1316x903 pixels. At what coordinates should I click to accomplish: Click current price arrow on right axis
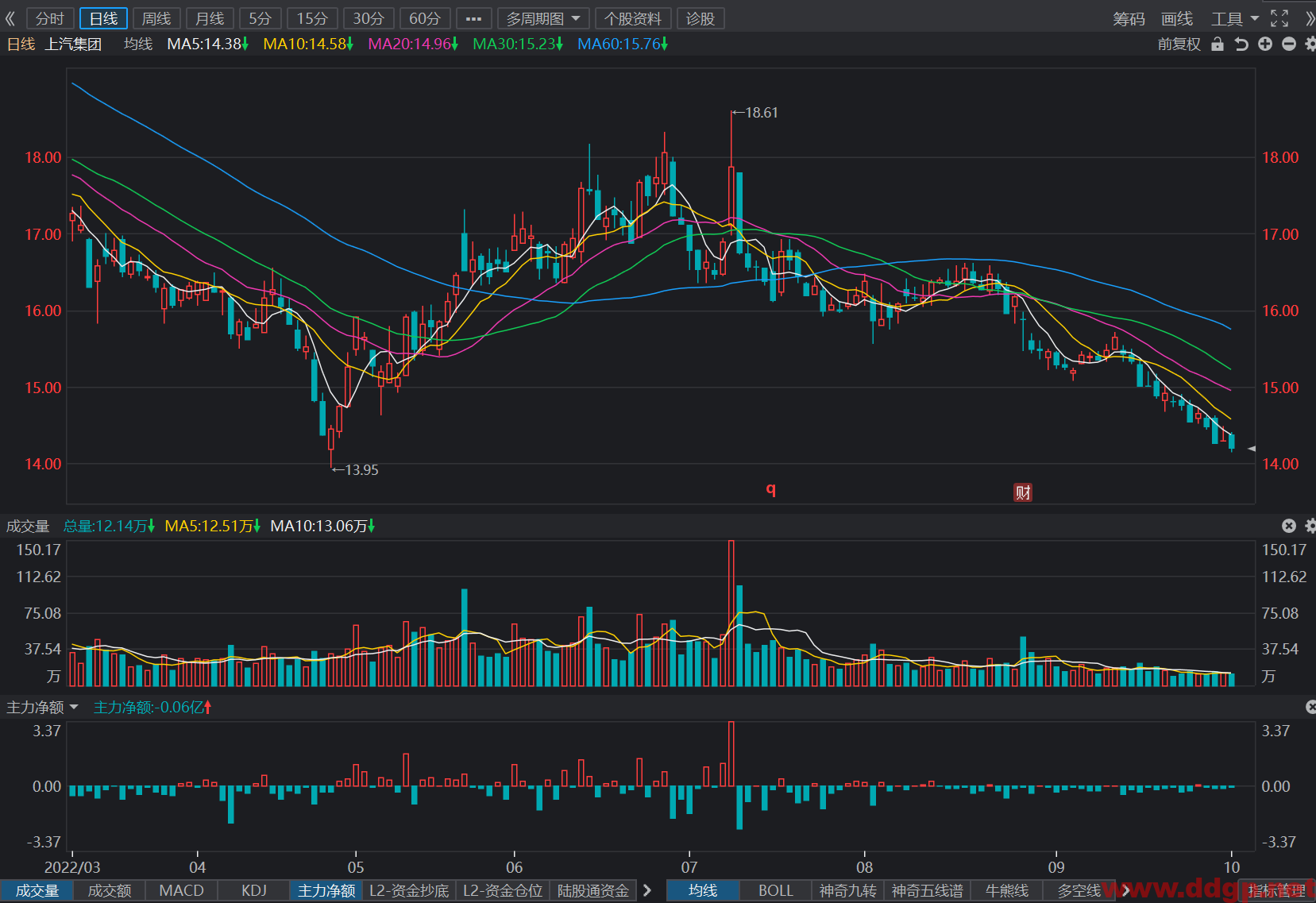(x=1252, y=449)
